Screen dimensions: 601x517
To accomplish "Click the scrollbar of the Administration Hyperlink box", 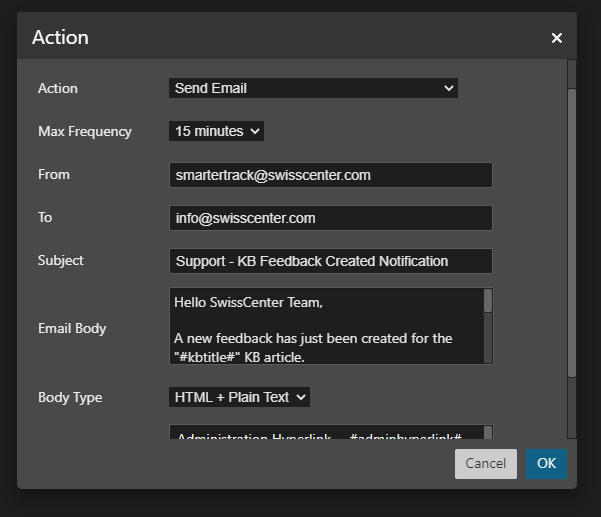I will (488, 433).
